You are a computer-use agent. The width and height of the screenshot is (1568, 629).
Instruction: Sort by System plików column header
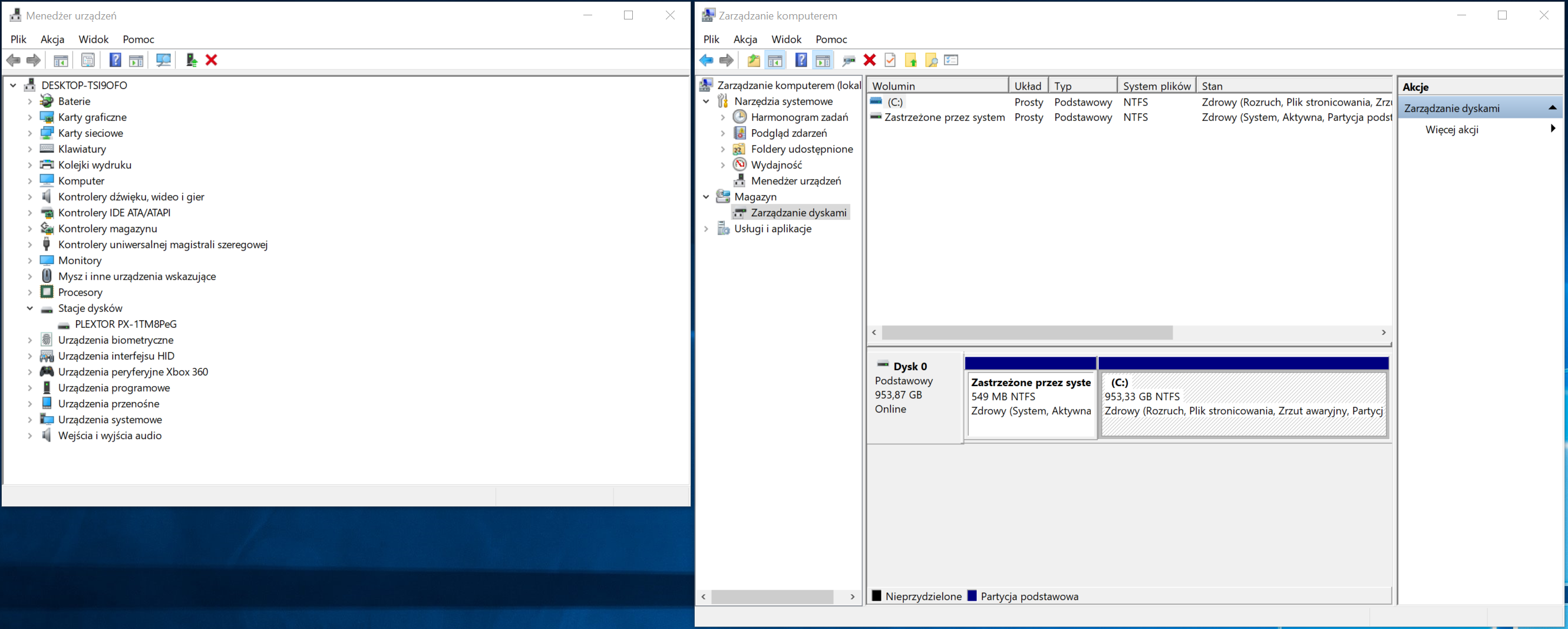(x=1157, y=86)
